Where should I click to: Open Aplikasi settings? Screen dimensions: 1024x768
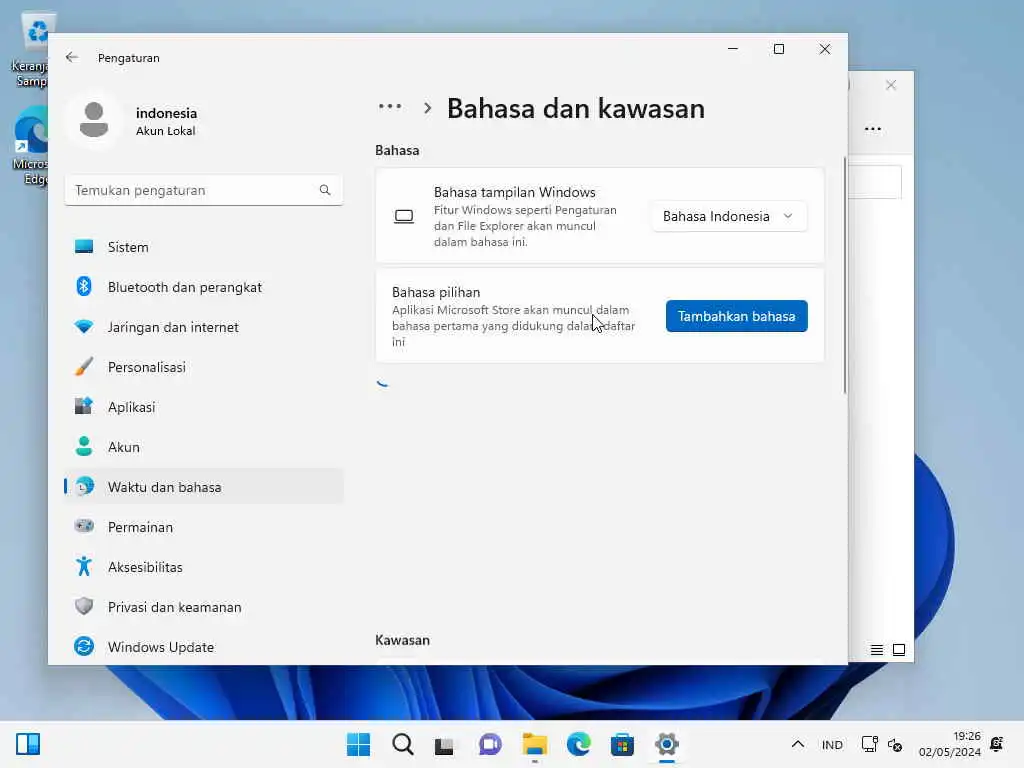(204, 407)
